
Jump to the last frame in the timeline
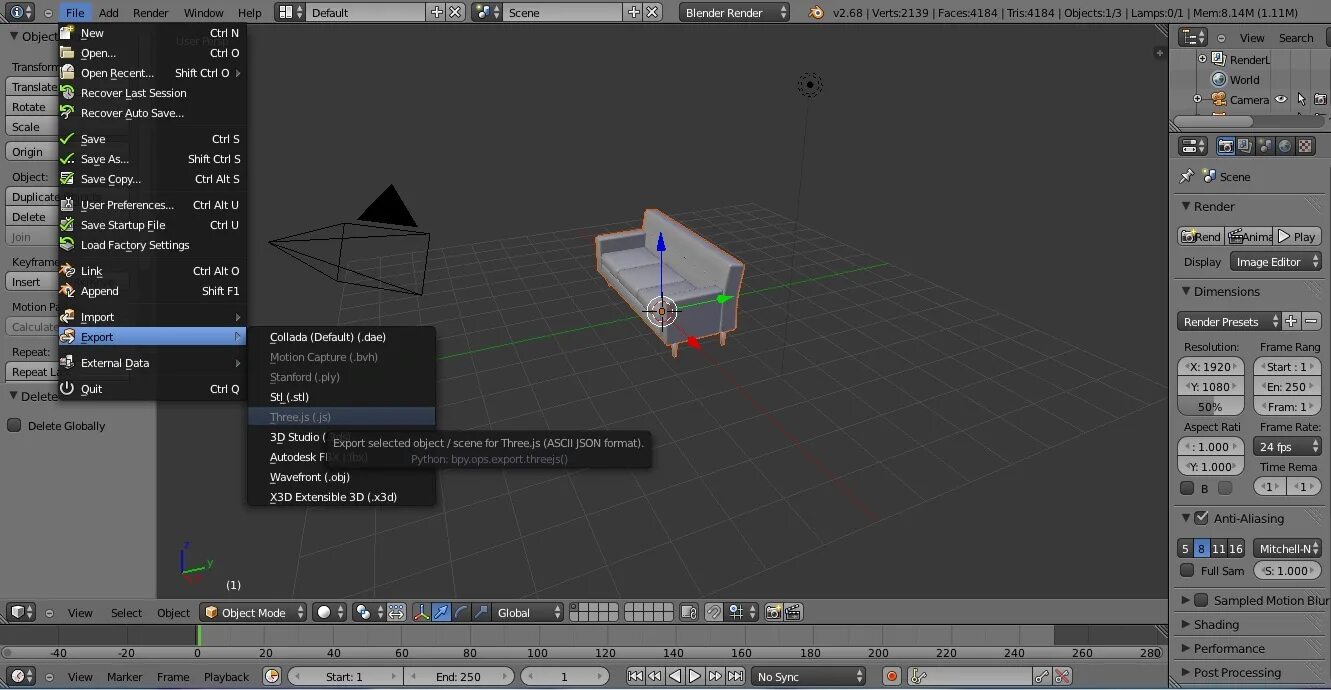click(736, 676)
